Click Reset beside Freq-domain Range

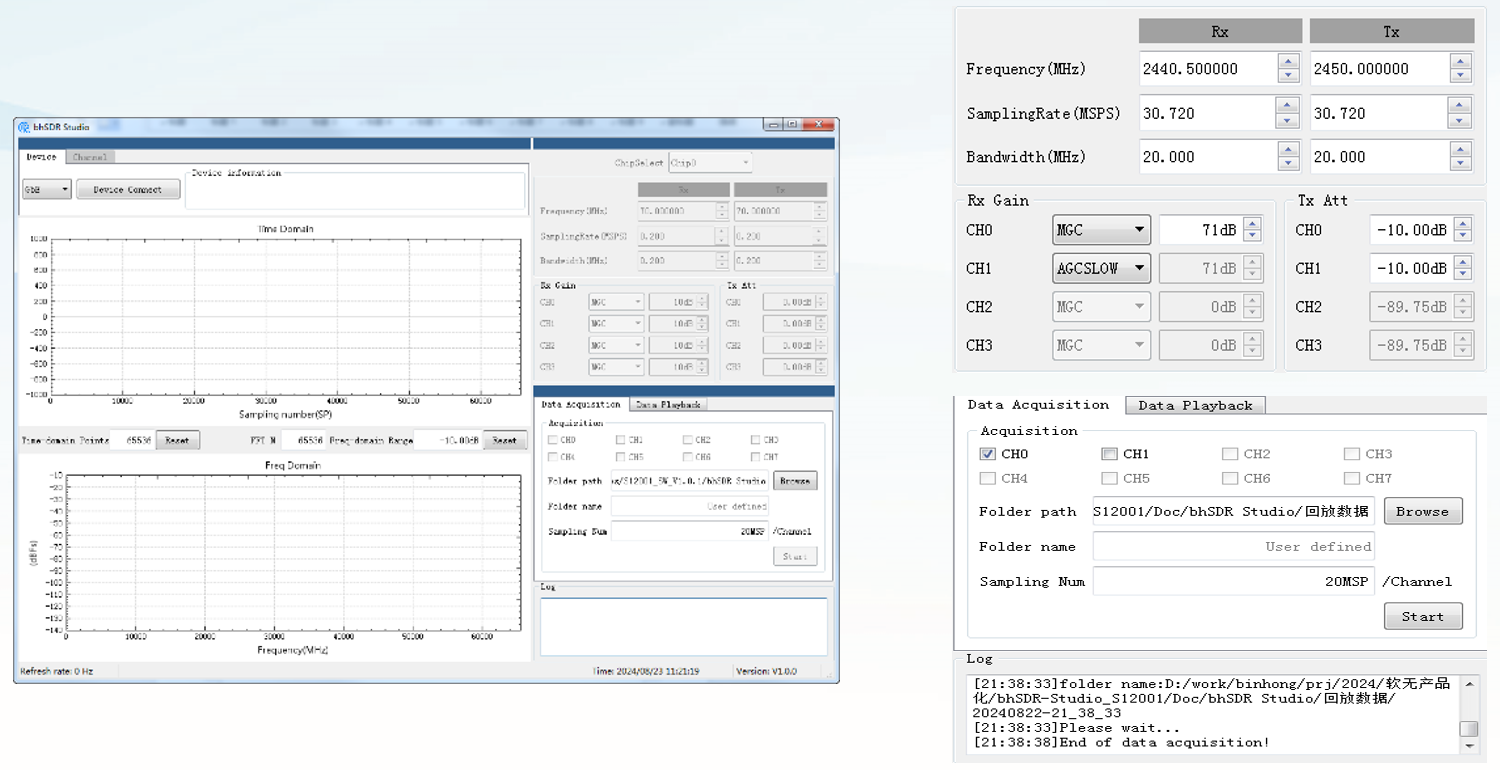coord(505,440)
